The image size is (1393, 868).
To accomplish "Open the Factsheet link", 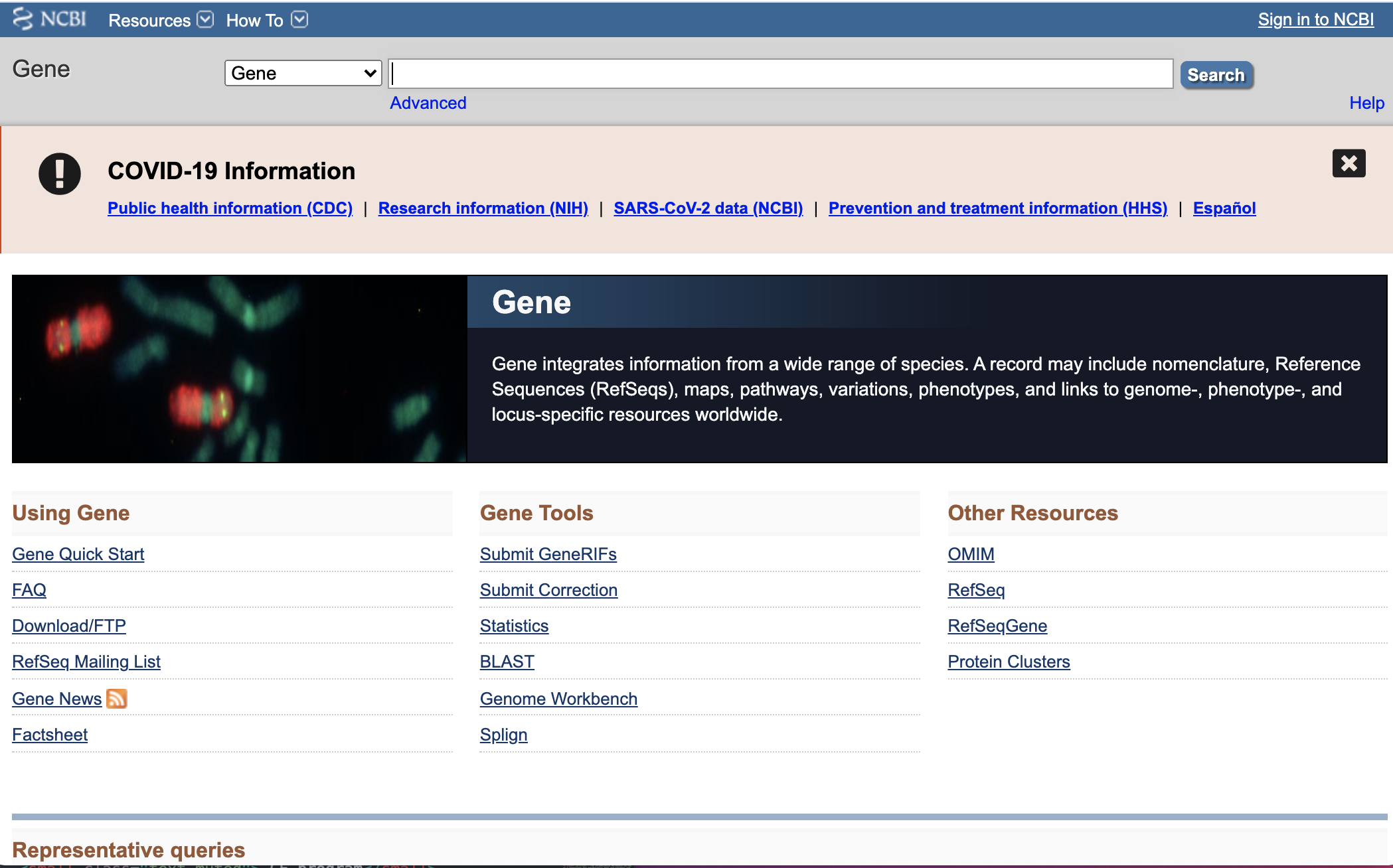I will (50, 735).
